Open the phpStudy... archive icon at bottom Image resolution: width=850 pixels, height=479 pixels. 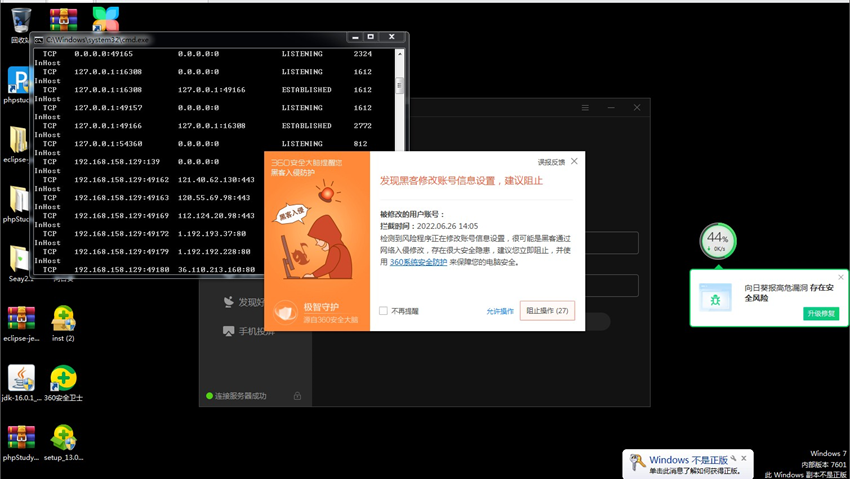(x=21, y=437)
